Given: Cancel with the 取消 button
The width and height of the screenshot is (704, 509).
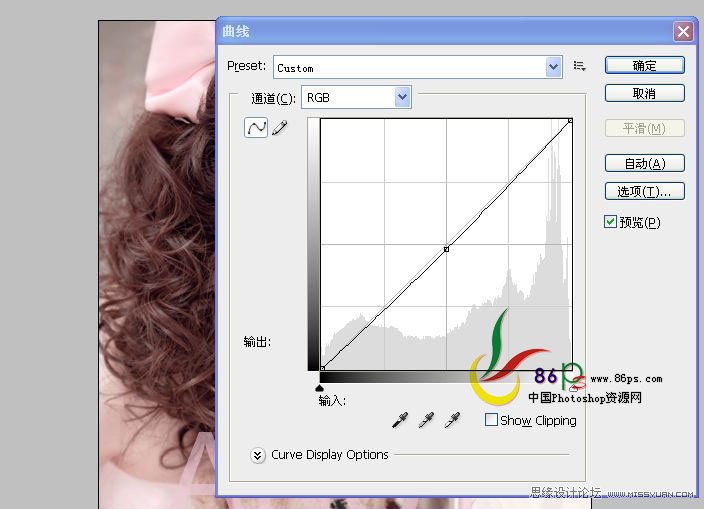Looking at the screenshot, I should (x=645, y=93).
